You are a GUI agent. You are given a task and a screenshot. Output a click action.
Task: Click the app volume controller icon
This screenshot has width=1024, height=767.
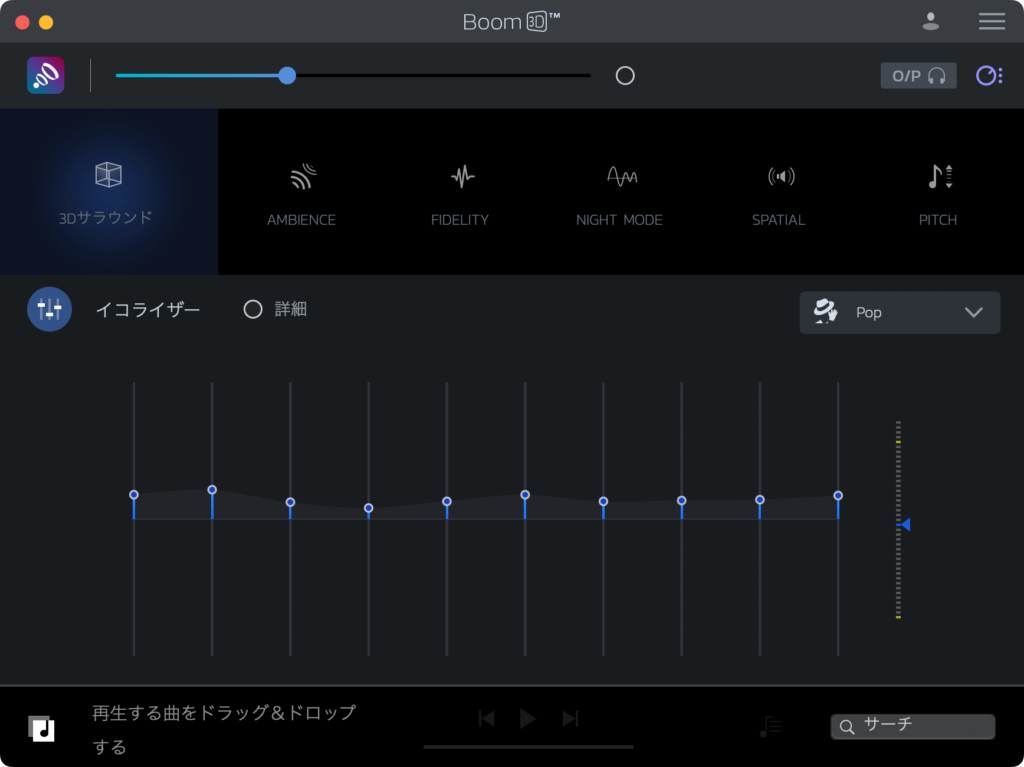pyautogui.click(x=988, y=76)
